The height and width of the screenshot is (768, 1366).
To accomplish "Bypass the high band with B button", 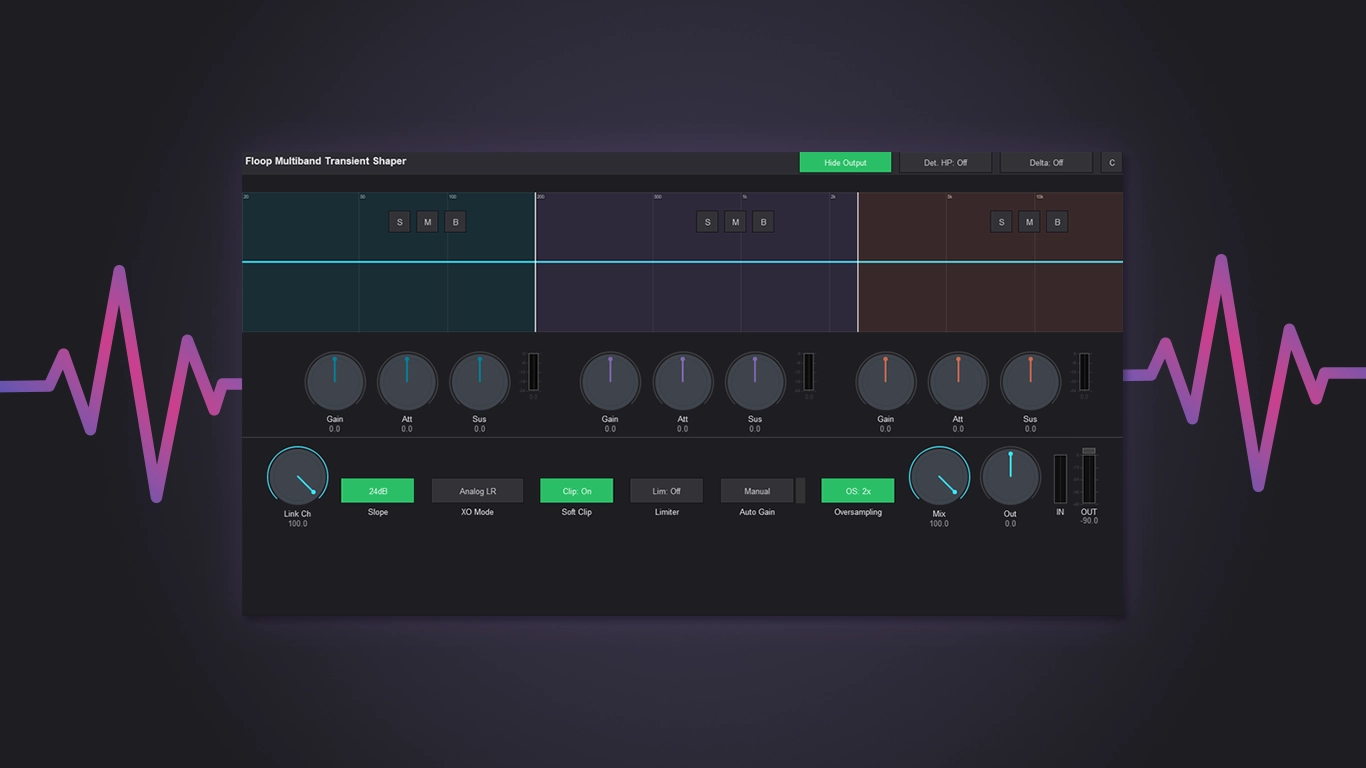I will (1058, 222).
